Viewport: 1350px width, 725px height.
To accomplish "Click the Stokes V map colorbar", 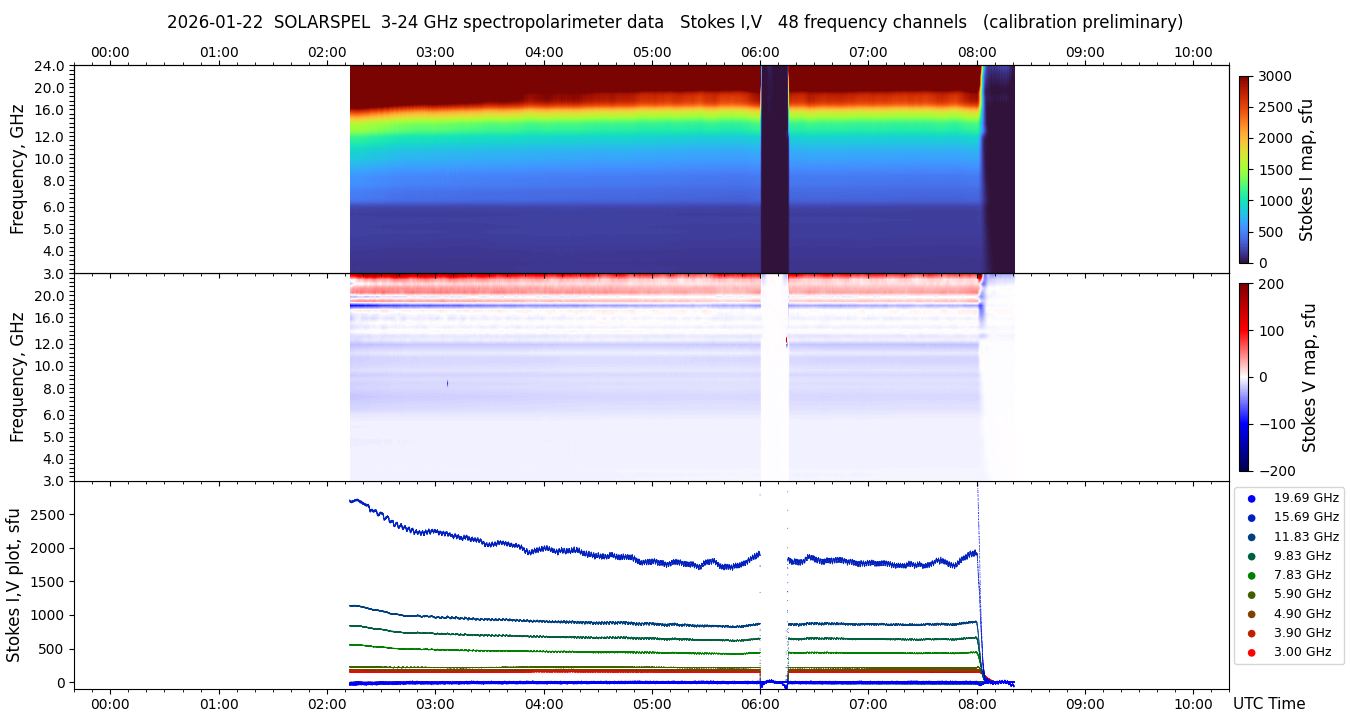I will [1244, 377].
